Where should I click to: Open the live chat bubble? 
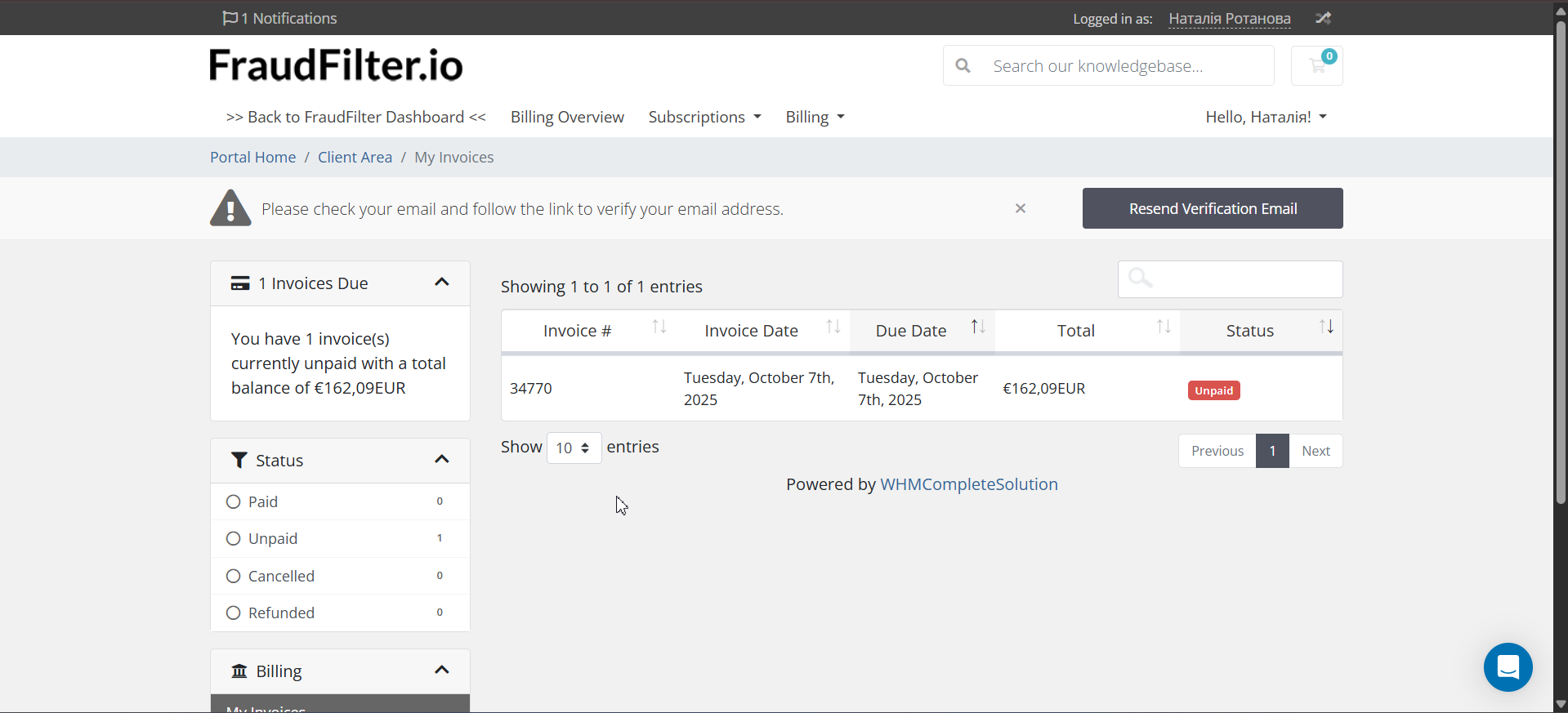coord(1508,667)
